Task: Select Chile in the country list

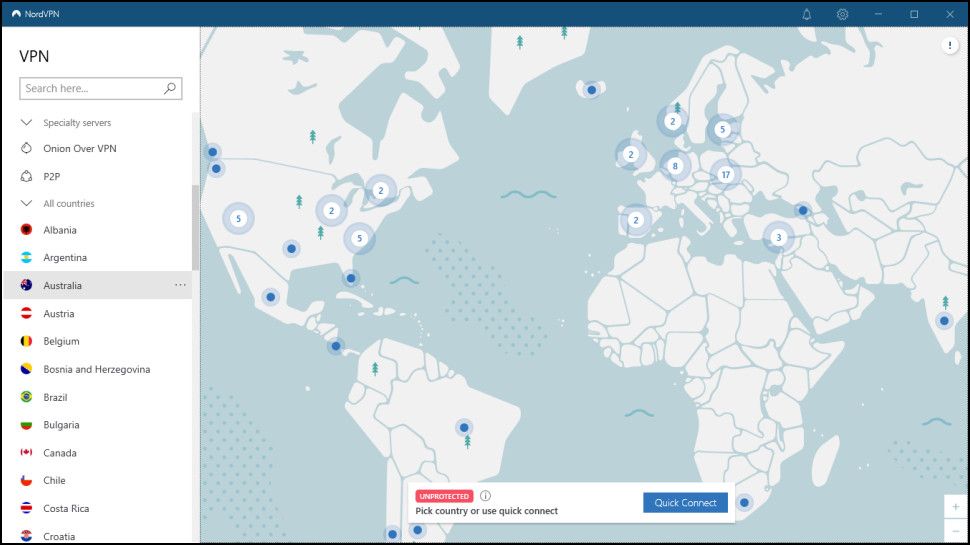Action: (97, 480)
